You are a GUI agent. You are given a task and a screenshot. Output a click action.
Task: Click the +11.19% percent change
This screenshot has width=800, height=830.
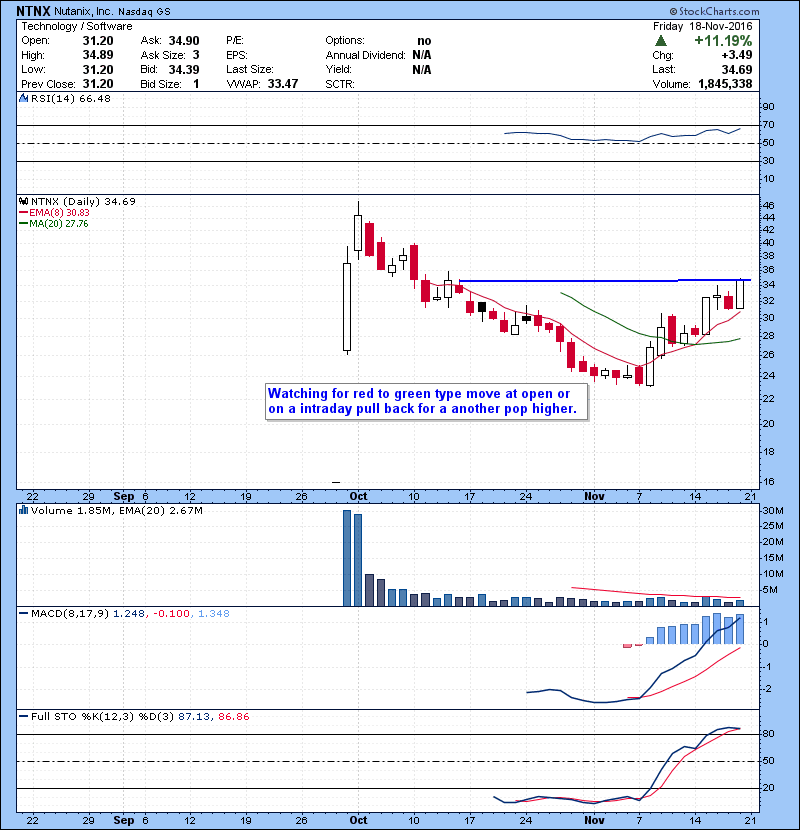[x=723, y=41]
